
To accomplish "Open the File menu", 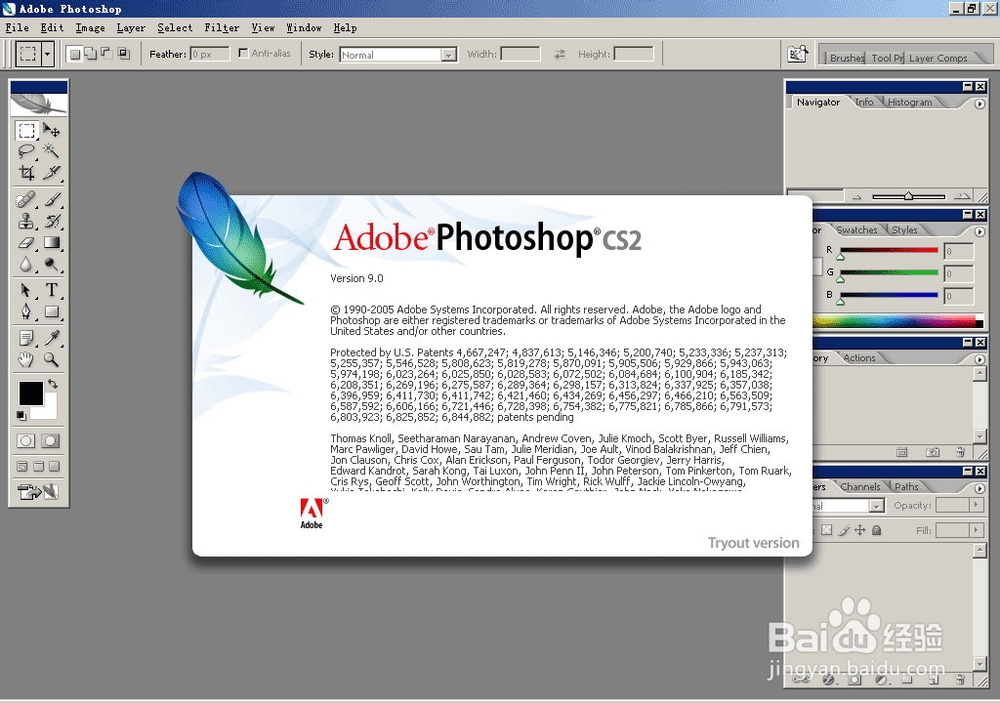I will click(x=17, y=27).
